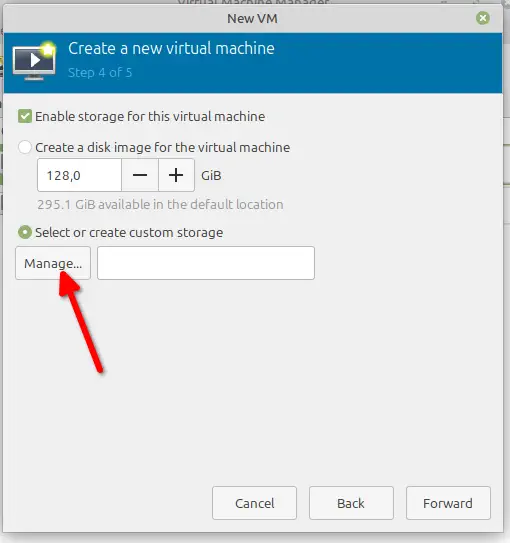The width and height of the screenshot is (510, 543).
Task: Click the New VM title bar
Action: [x=252, y=19]
